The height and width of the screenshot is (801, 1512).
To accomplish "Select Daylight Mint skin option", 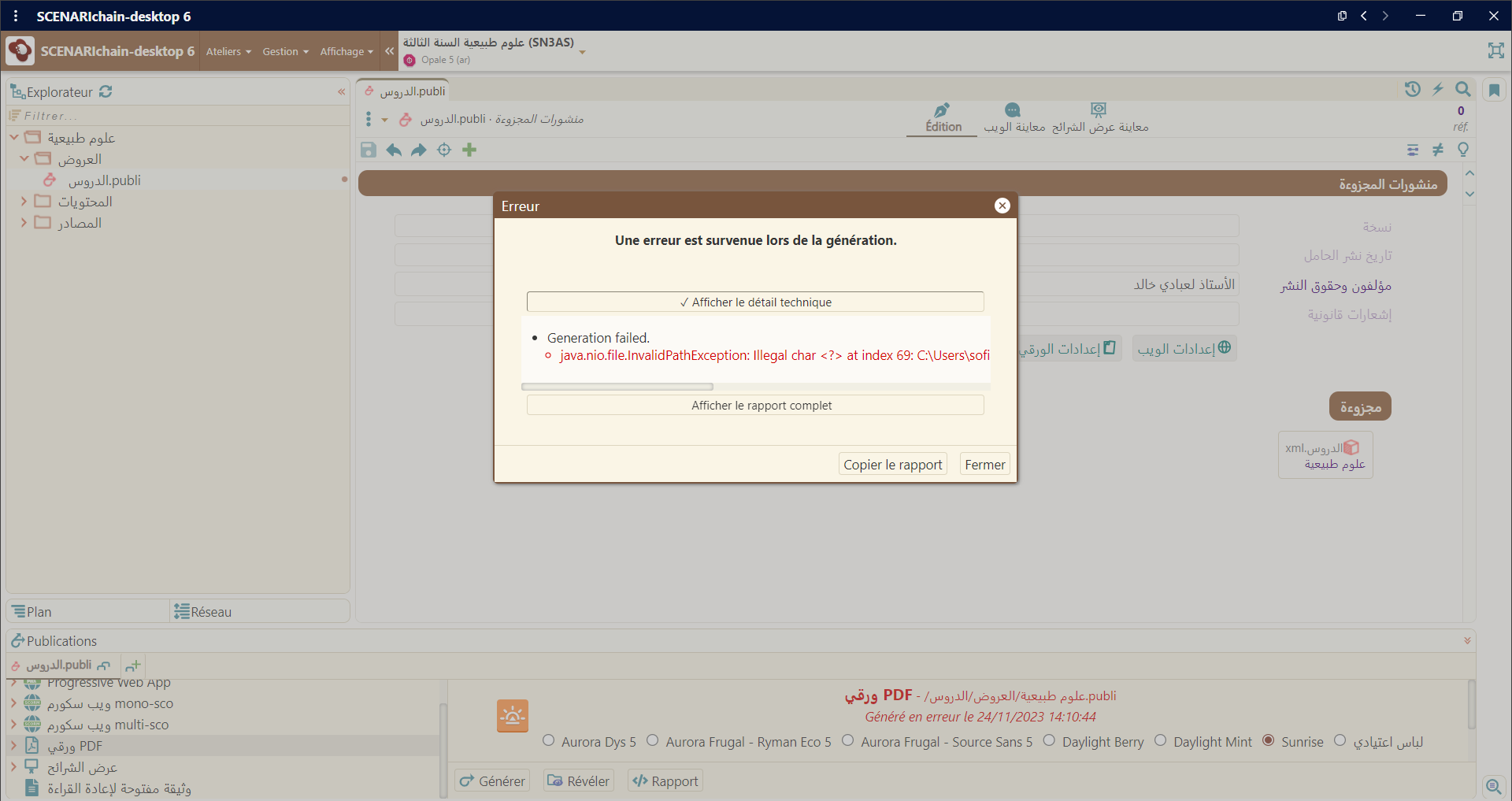I will (x=1160, y=740).
